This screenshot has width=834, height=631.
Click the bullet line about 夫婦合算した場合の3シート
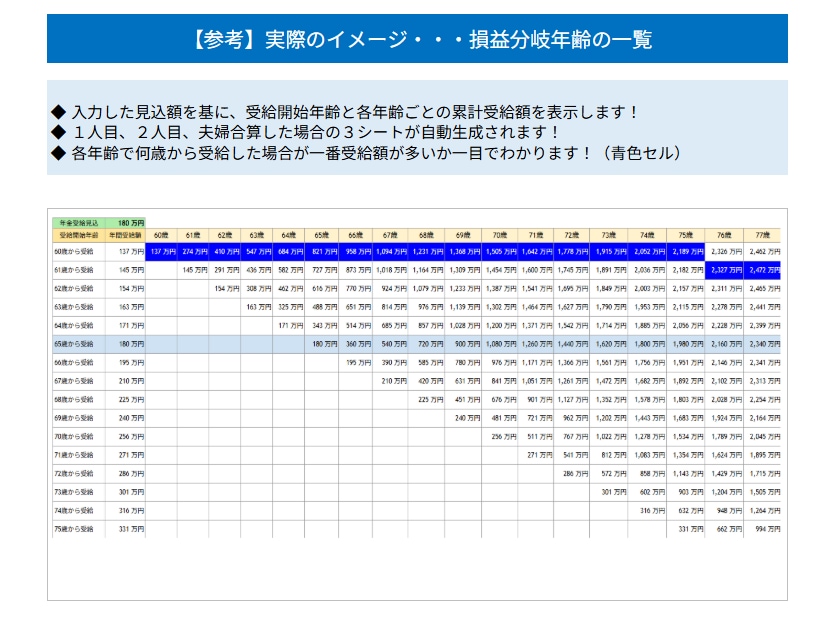(305, 132)
